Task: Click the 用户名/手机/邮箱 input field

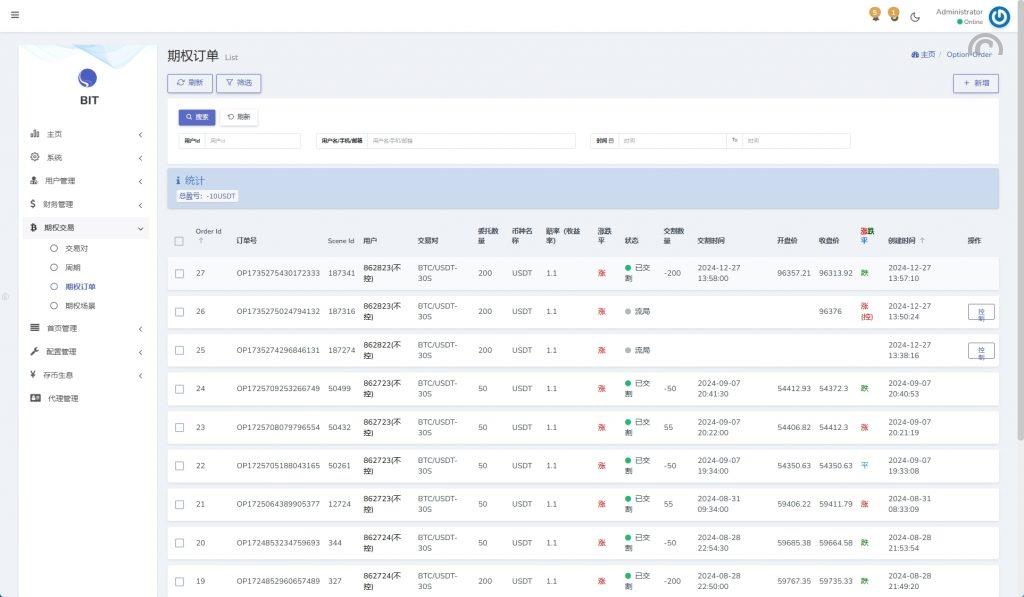Action: click(x=470, y=141)
